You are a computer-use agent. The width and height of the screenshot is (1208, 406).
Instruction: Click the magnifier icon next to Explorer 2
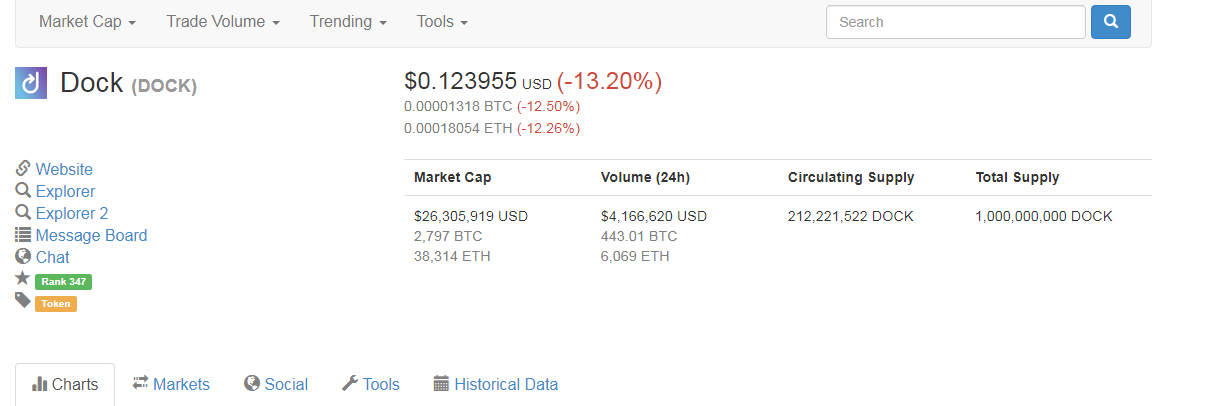click(x=23, y=213)
